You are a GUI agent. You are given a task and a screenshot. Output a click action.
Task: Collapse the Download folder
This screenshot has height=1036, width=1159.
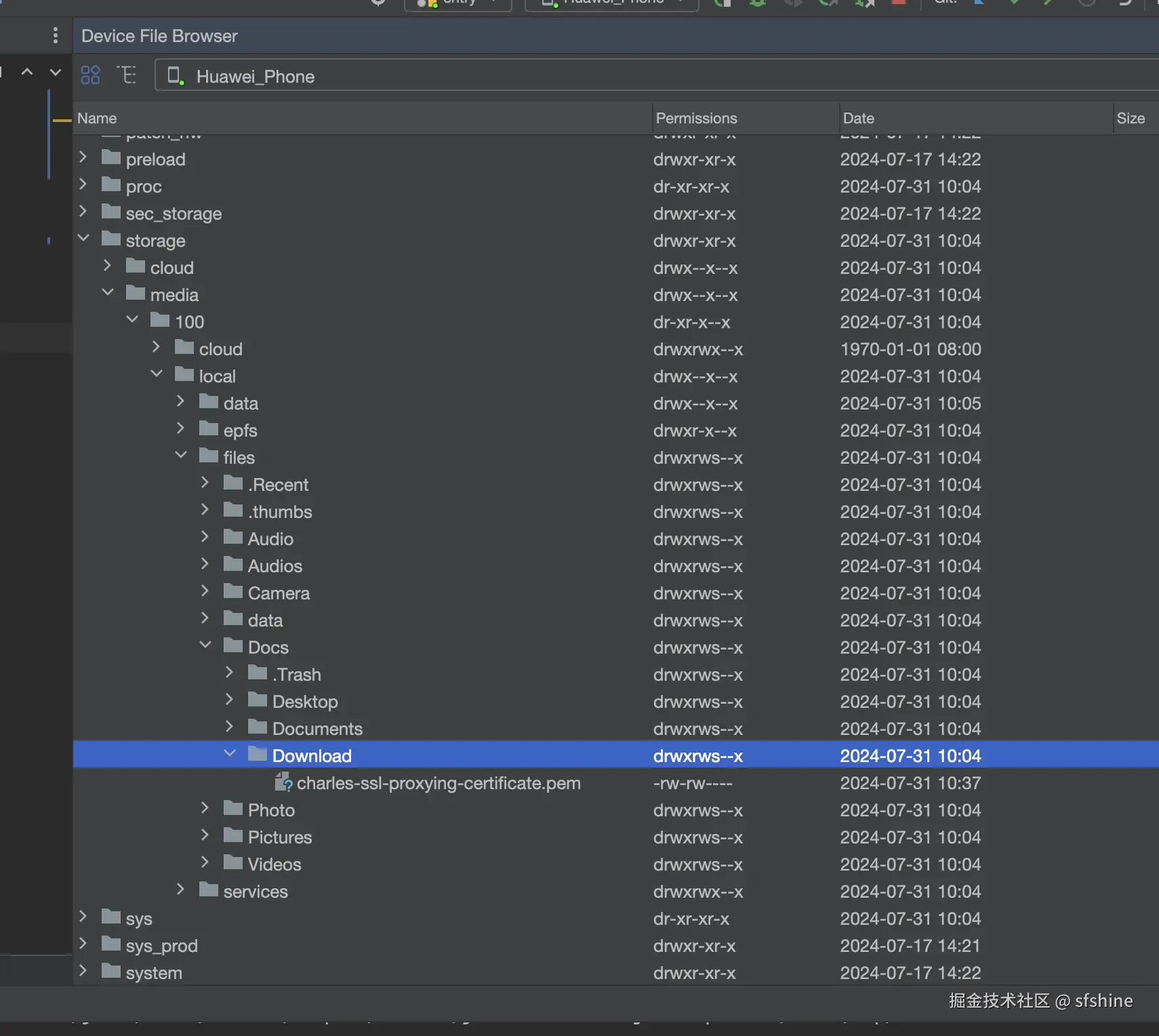pyautogui.click(x=230, y=754)
